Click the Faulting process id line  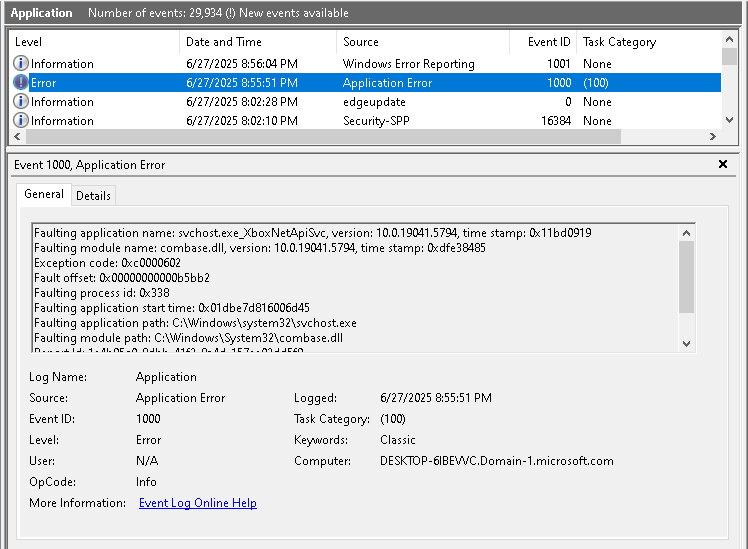tap(102, 293)
